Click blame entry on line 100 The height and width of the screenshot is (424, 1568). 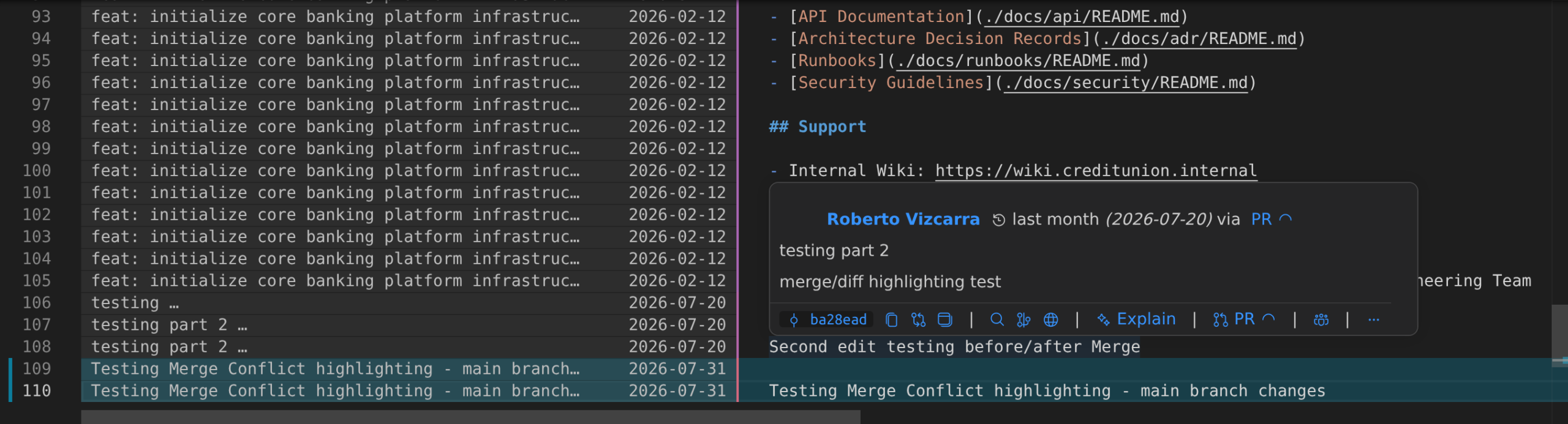[x=409, y=171]
